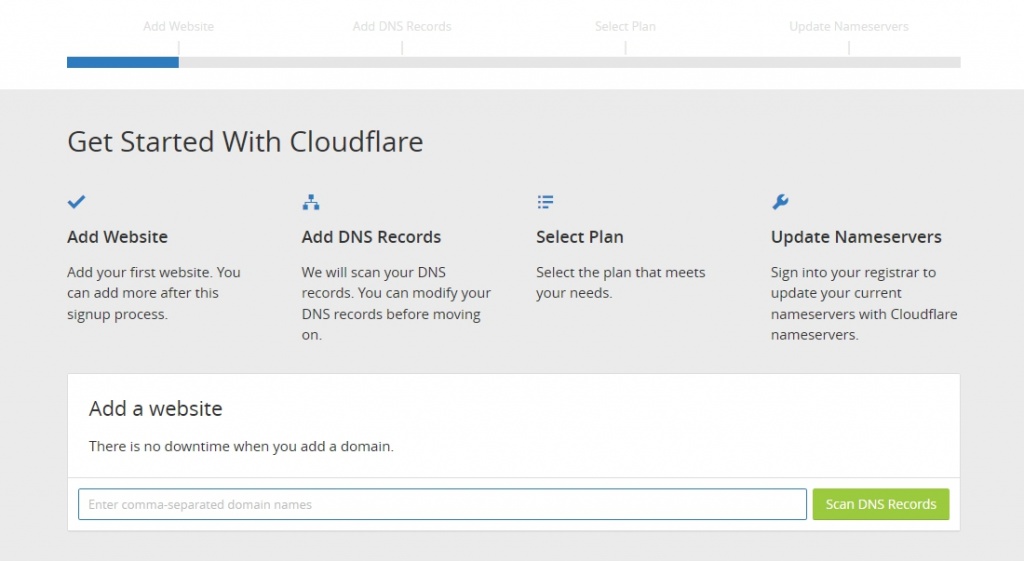Click the bold Add Website heading
This screenshot has height=561, width=1024.
(118, 236)
